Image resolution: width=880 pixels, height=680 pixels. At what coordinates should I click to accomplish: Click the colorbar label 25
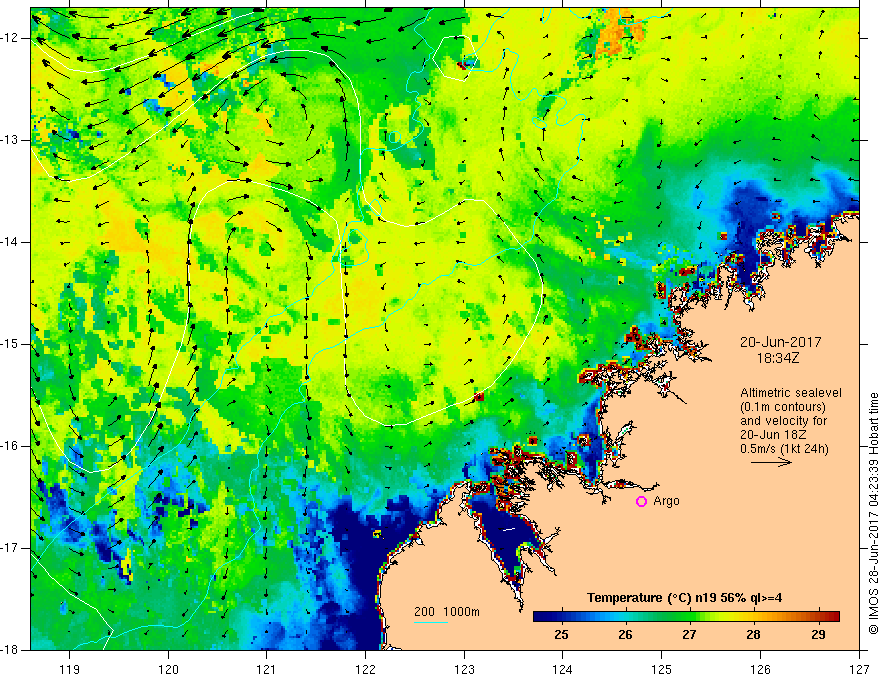[x=561, y=635]
